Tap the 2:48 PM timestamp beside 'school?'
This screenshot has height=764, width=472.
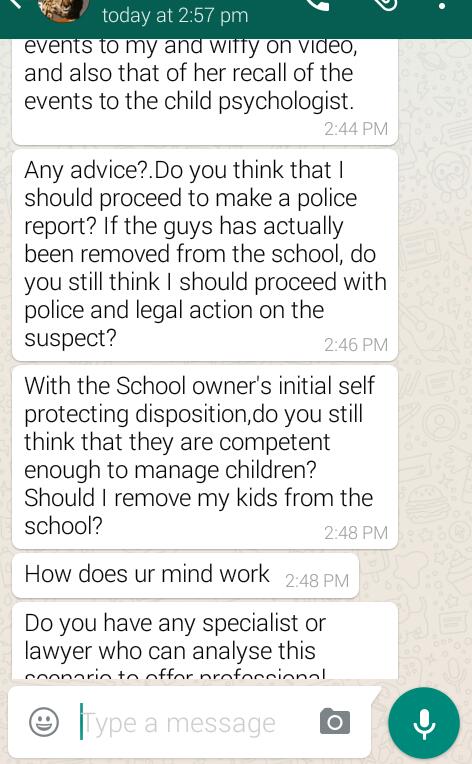click(x=356, y=533)
